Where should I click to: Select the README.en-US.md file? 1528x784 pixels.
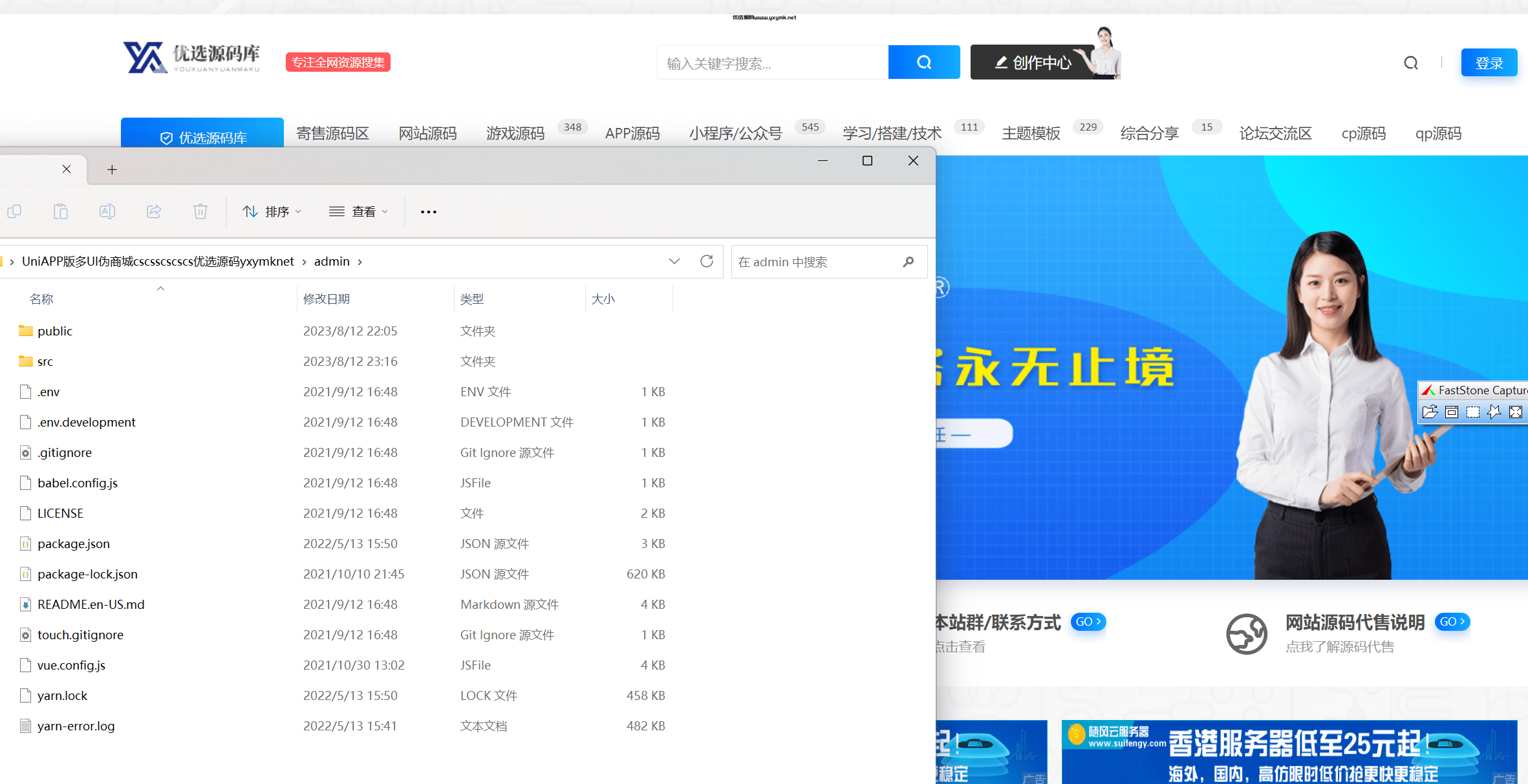coord(91,604)
